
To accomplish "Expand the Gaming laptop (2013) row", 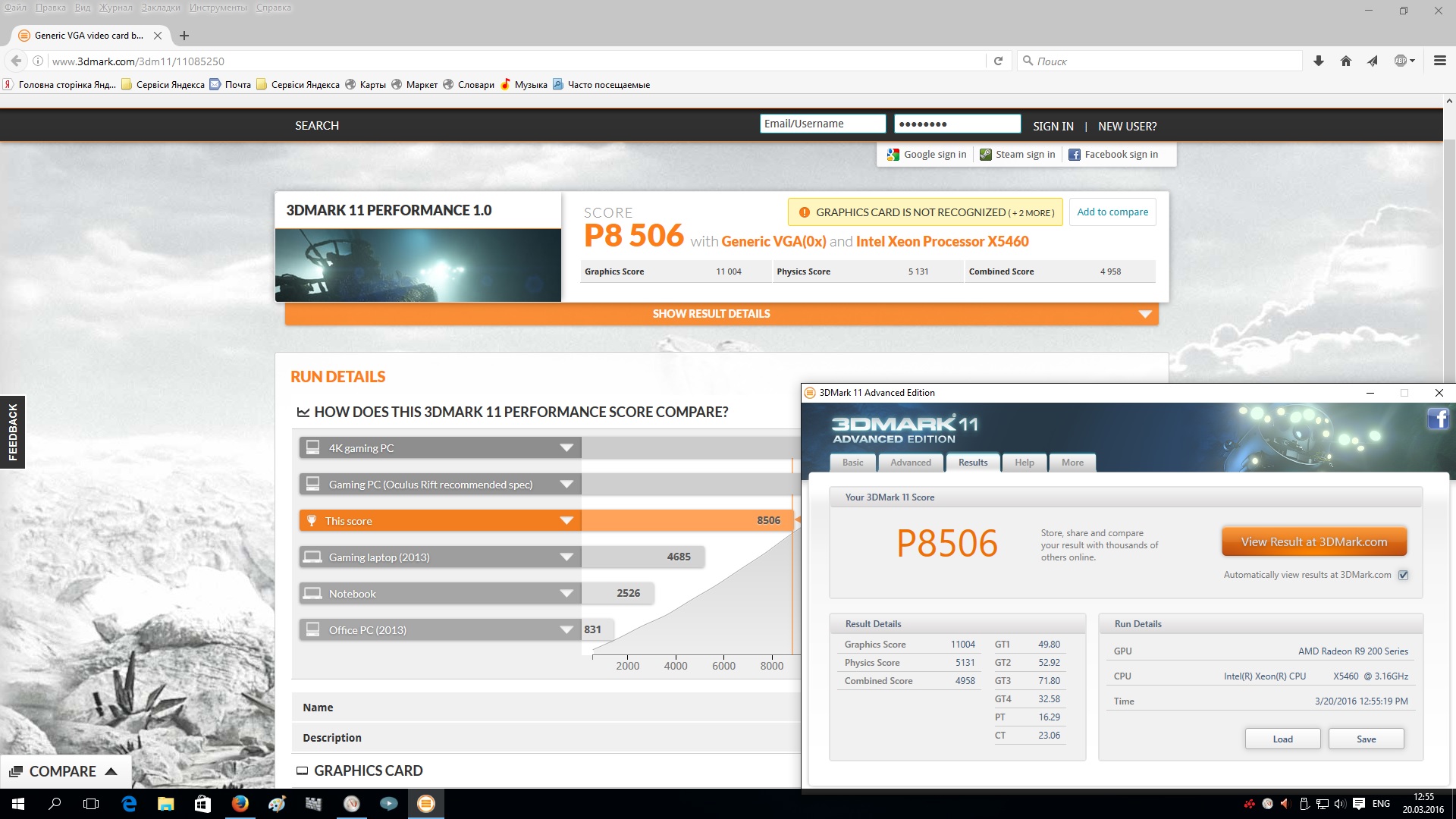I will (x=566, y=557).
